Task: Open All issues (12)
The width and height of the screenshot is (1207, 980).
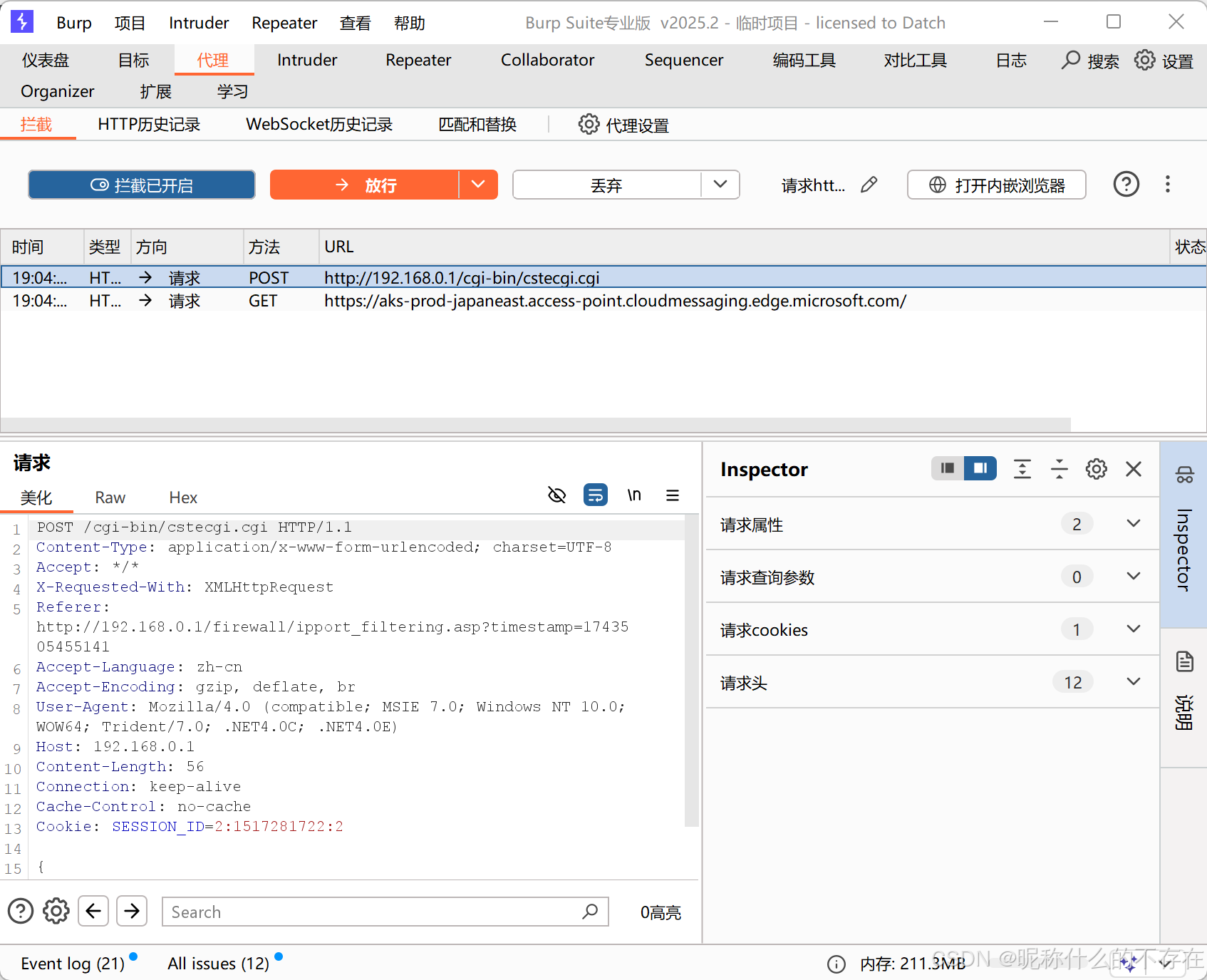Action: 218,964
